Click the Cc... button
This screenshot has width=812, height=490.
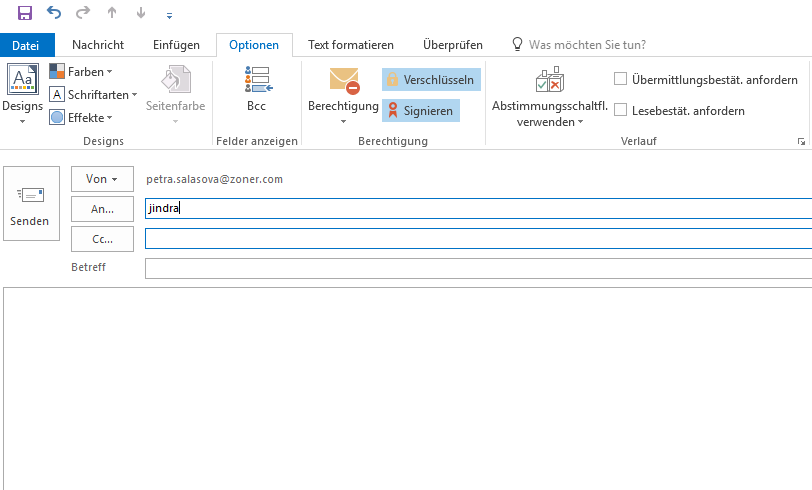coord(102,239)
